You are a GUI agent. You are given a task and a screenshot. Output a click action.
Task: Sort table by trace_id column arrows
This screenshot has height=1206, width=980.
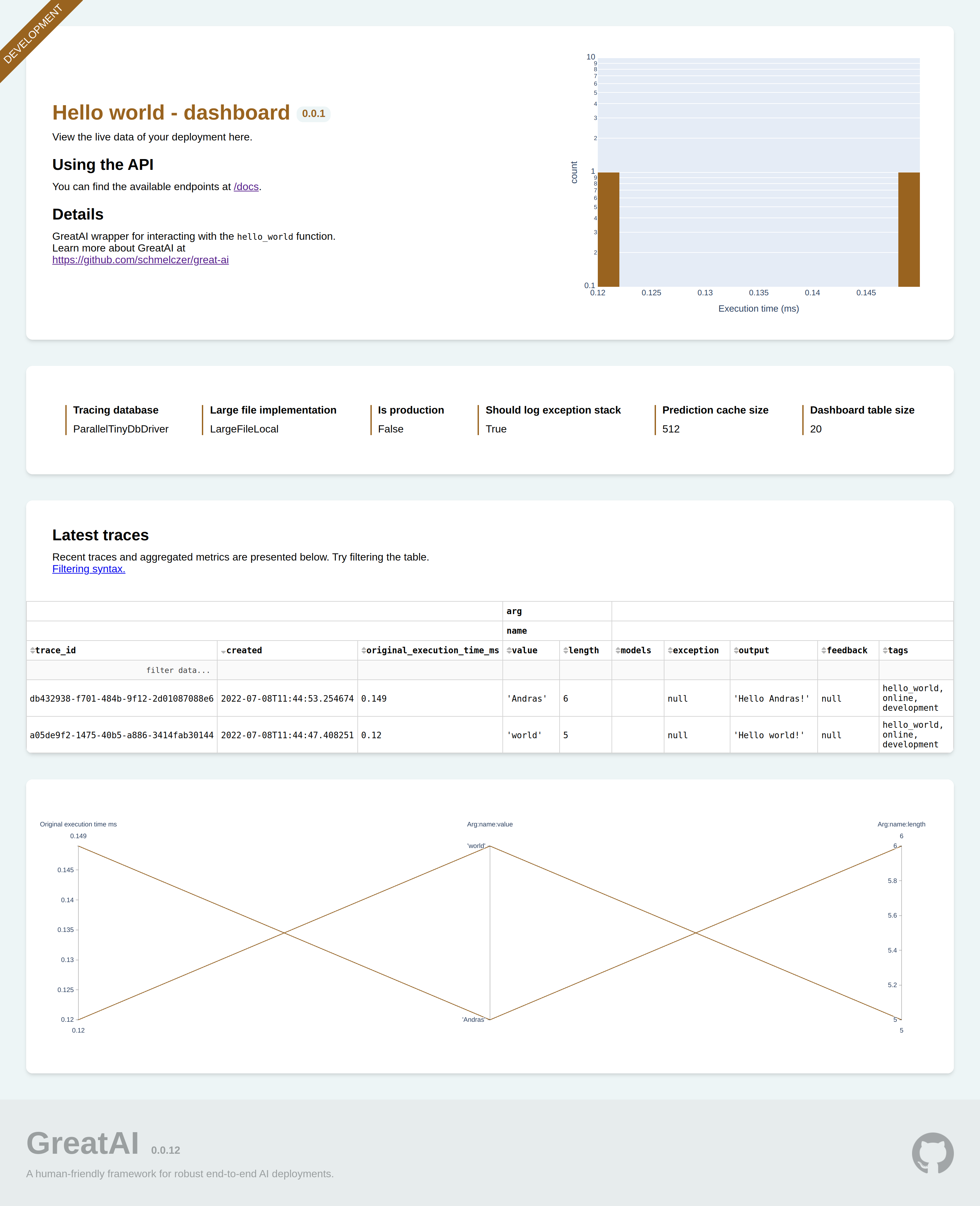[32, 651]
